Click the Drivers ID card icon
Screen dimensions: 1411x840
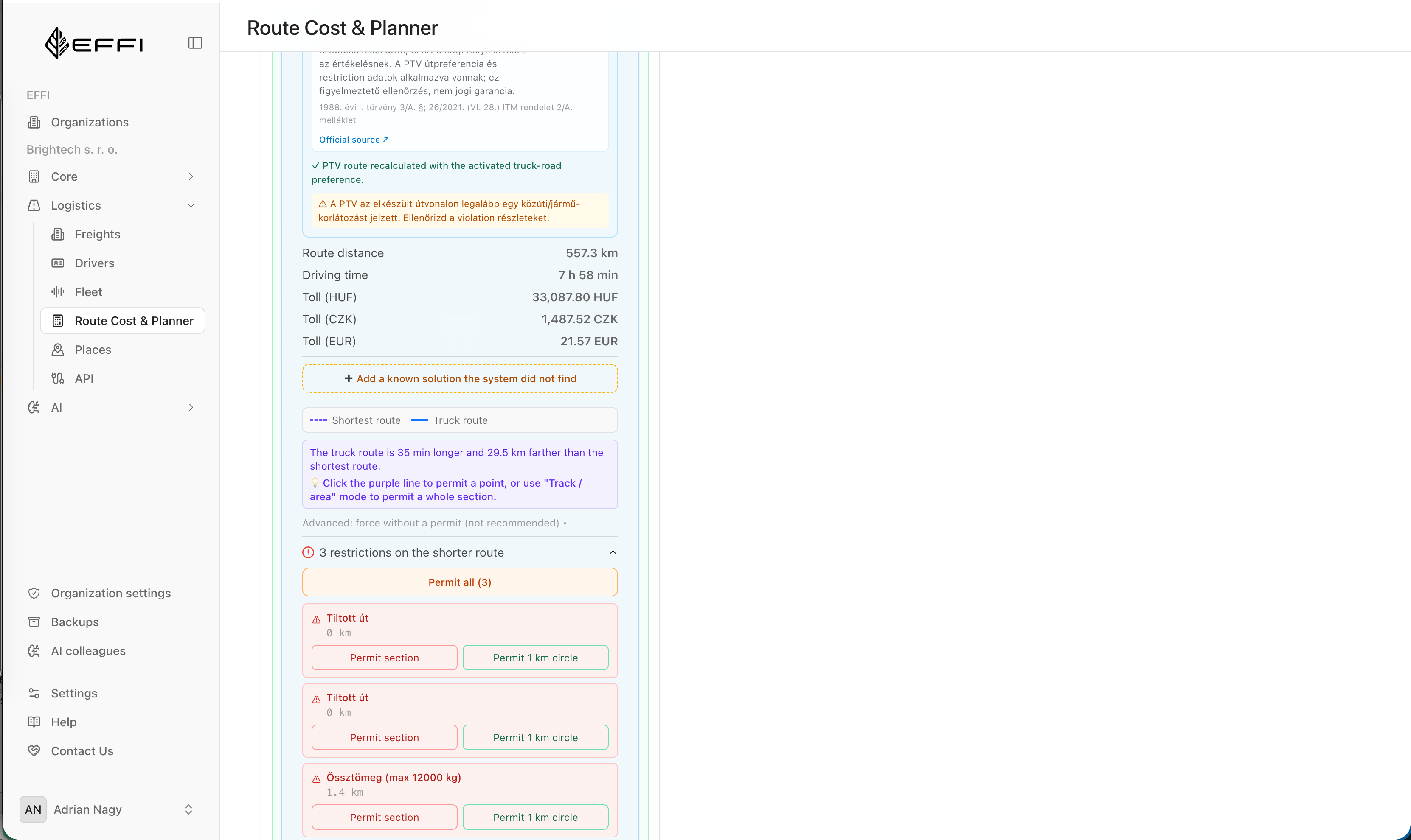(58, 263)
